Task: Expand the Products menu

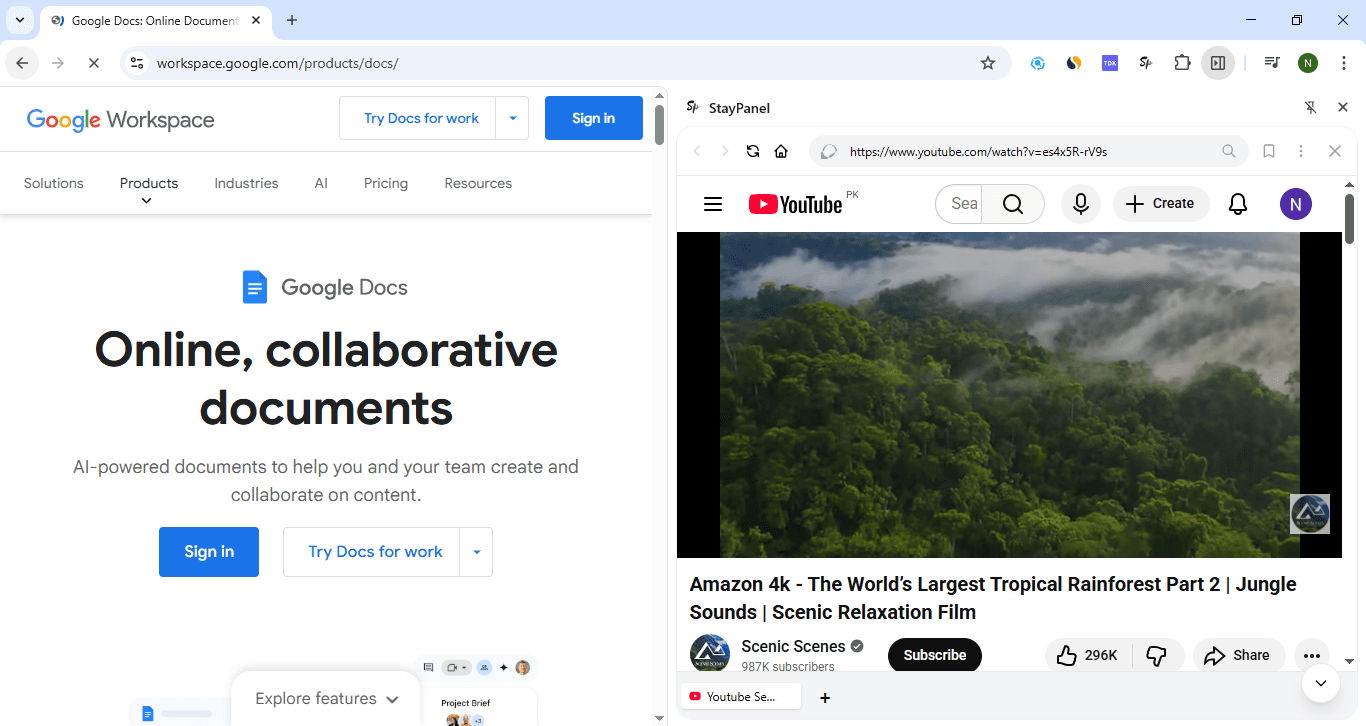Action: click(x=148, y=183)
